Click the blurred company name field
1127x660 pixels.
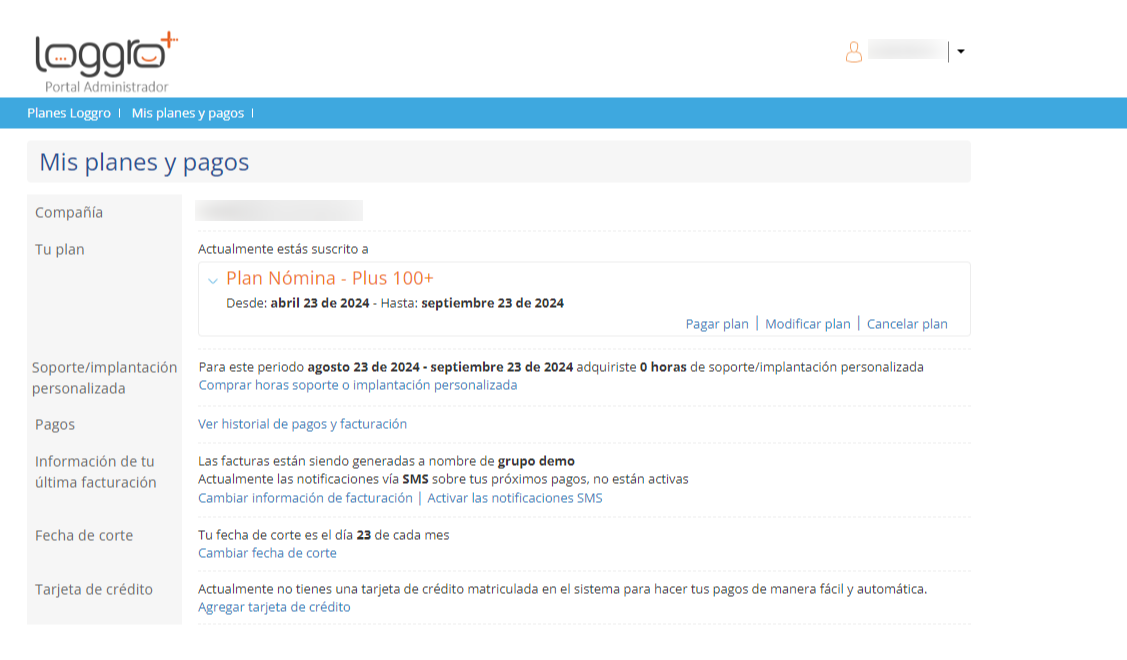279,211
